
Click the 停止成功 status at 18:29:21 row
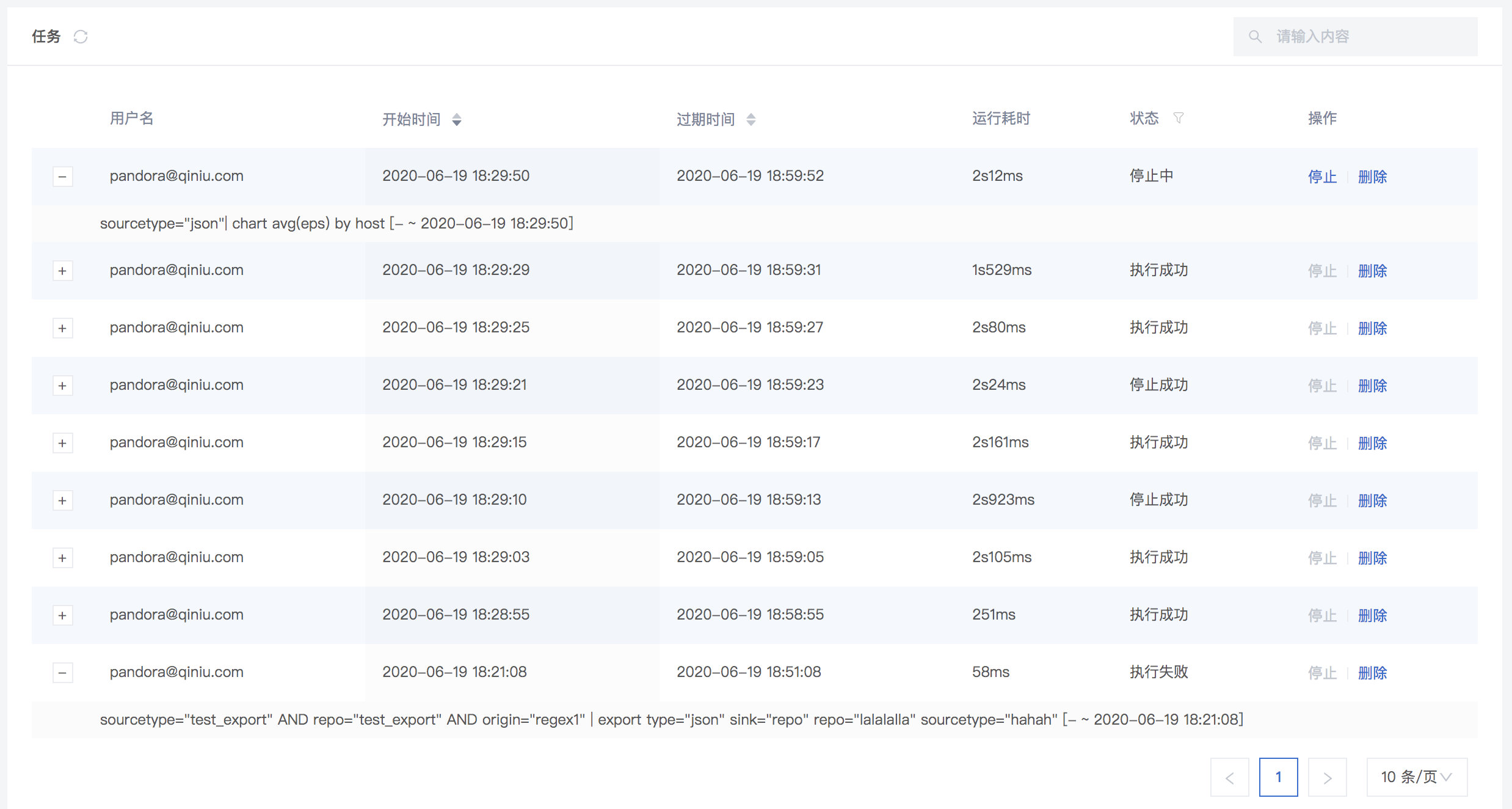point(1159,385)
